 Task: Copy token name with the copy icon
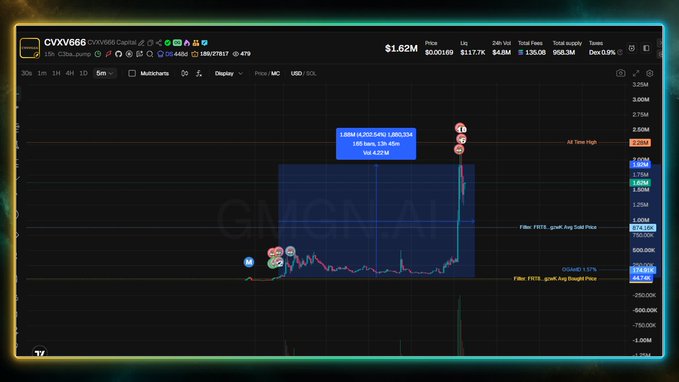point(150,43)
